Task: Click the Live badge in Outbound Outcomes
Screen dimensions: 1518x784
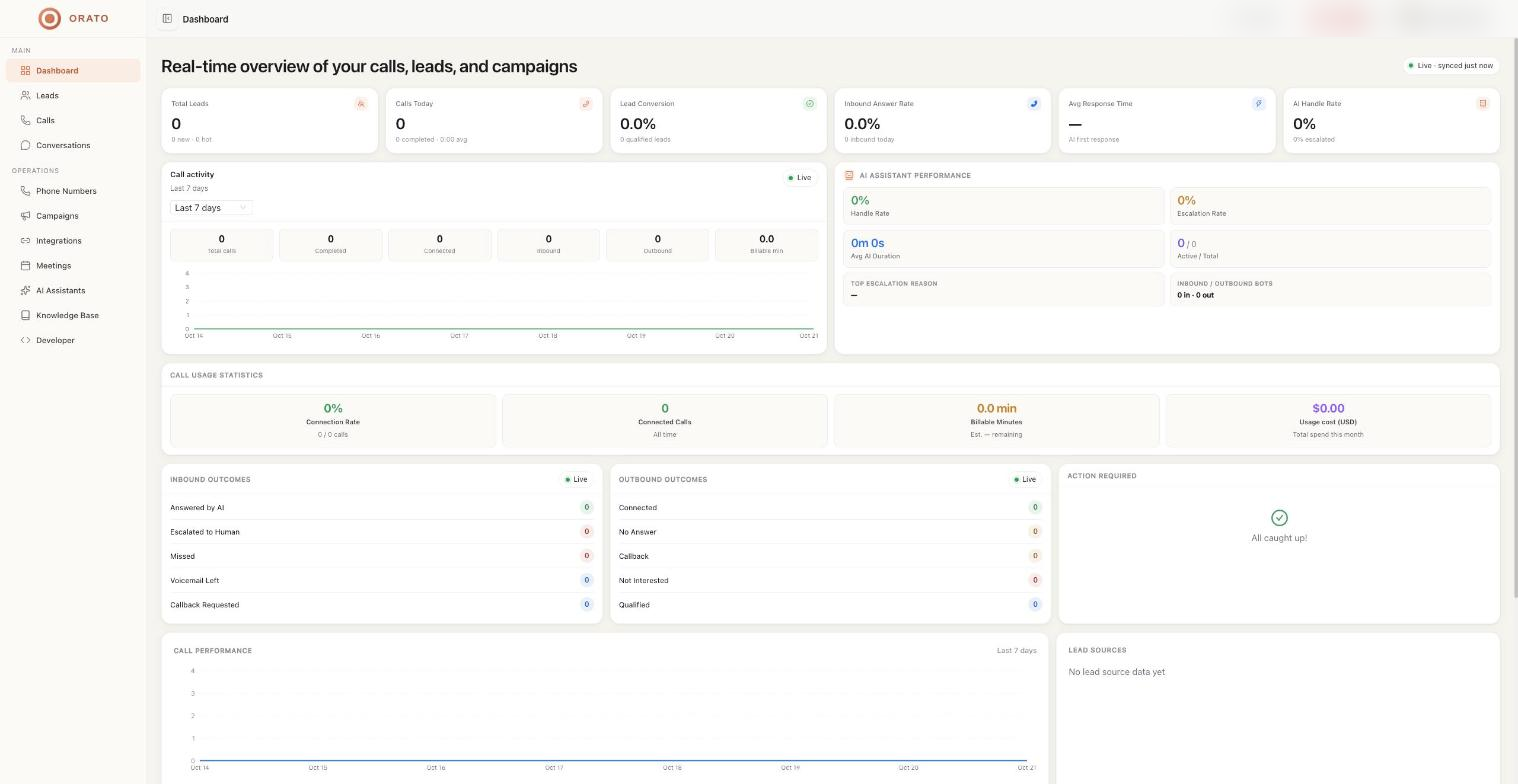Action: tap(1024, 480)
